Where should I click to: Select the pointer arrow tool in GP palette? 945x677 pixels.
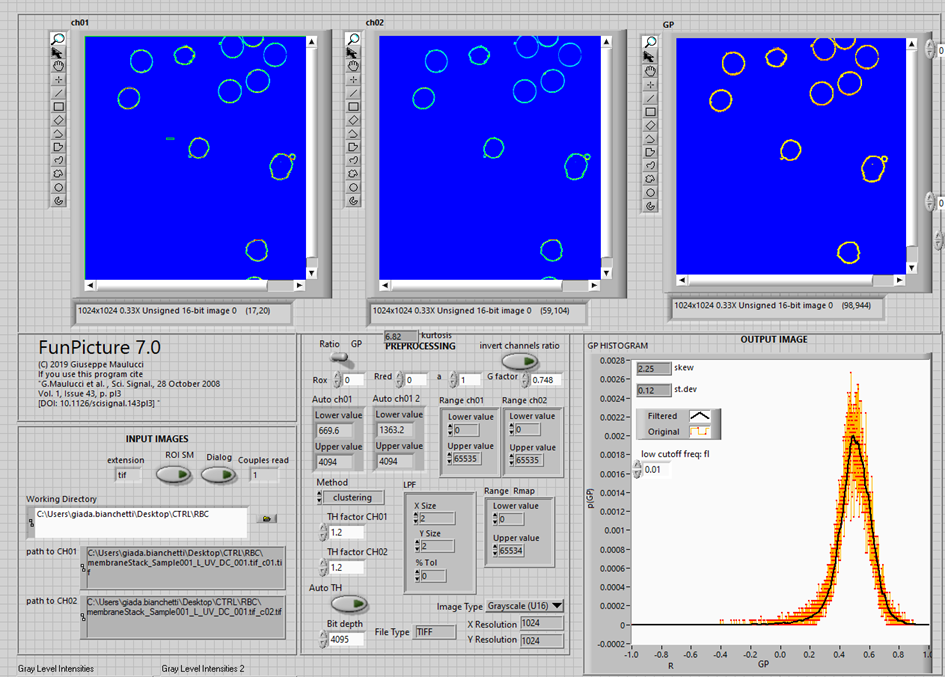pyautogui.click(x=650, y=57)
